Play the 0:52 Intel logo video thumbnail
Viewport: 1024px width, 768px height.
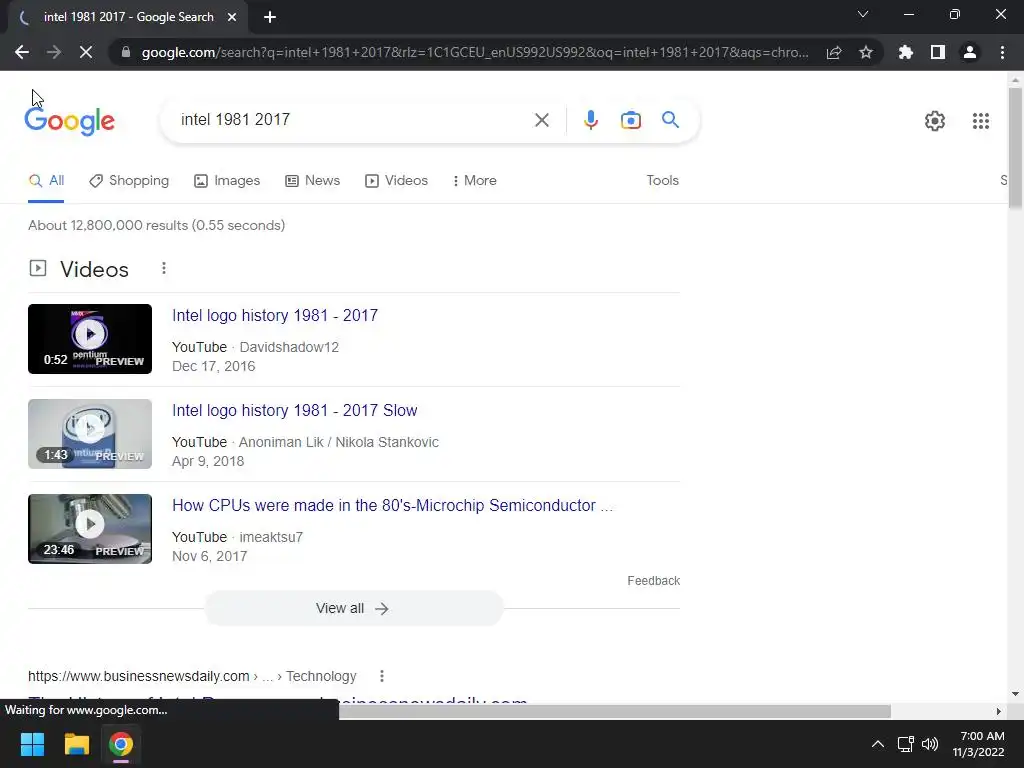[90, 339]
